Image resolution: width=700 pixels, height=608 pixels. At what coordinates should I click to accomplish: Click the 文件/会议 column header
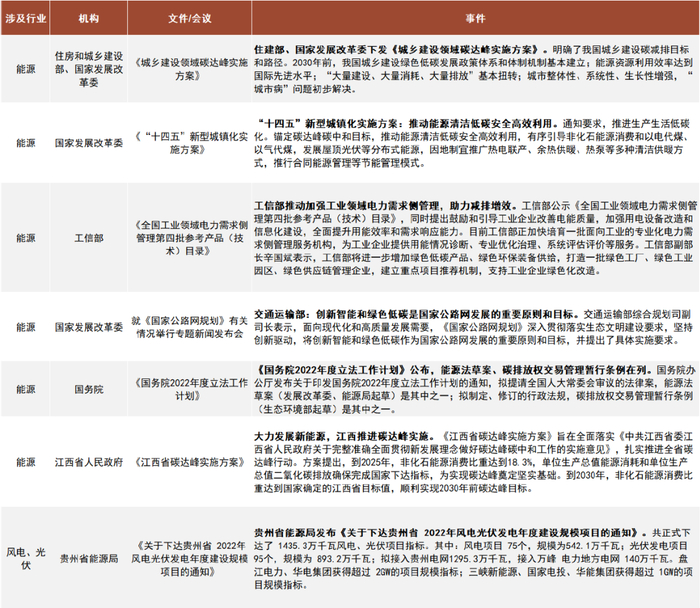tap(189, 18)
